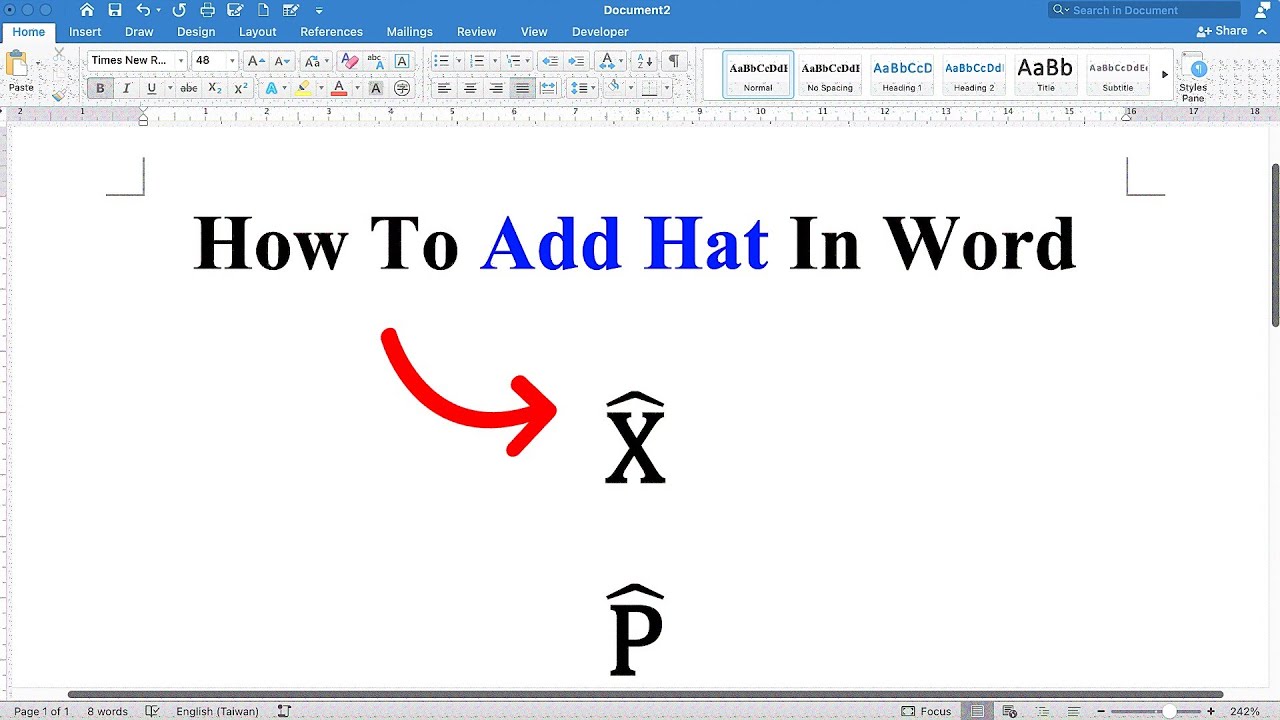Screen dimensions: 1280x720
Task: Toggle Italic formatting
Action: (x=126, y=89)
